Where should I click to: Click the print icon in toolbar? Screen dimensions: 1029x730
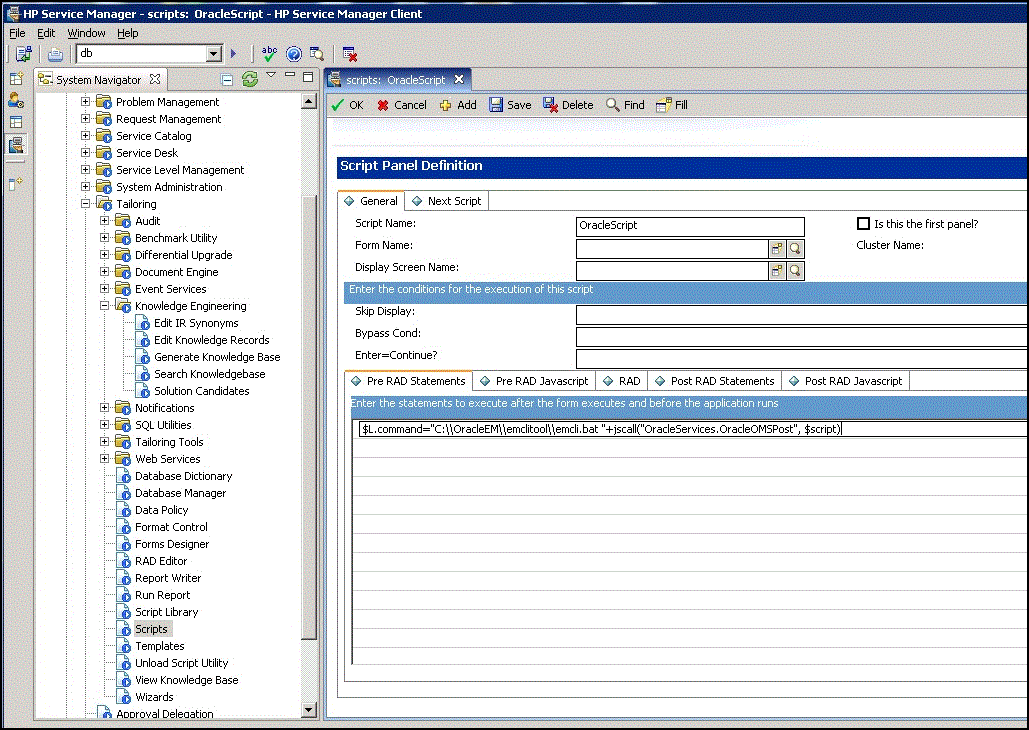tap(55, 54)
